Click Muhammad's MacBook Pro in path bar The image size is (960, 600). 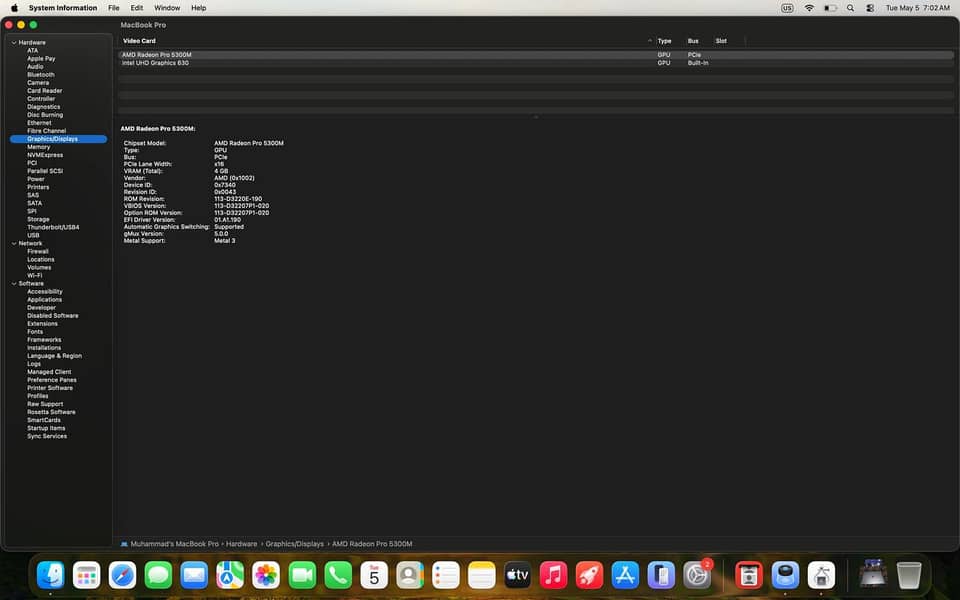point(174,544)
